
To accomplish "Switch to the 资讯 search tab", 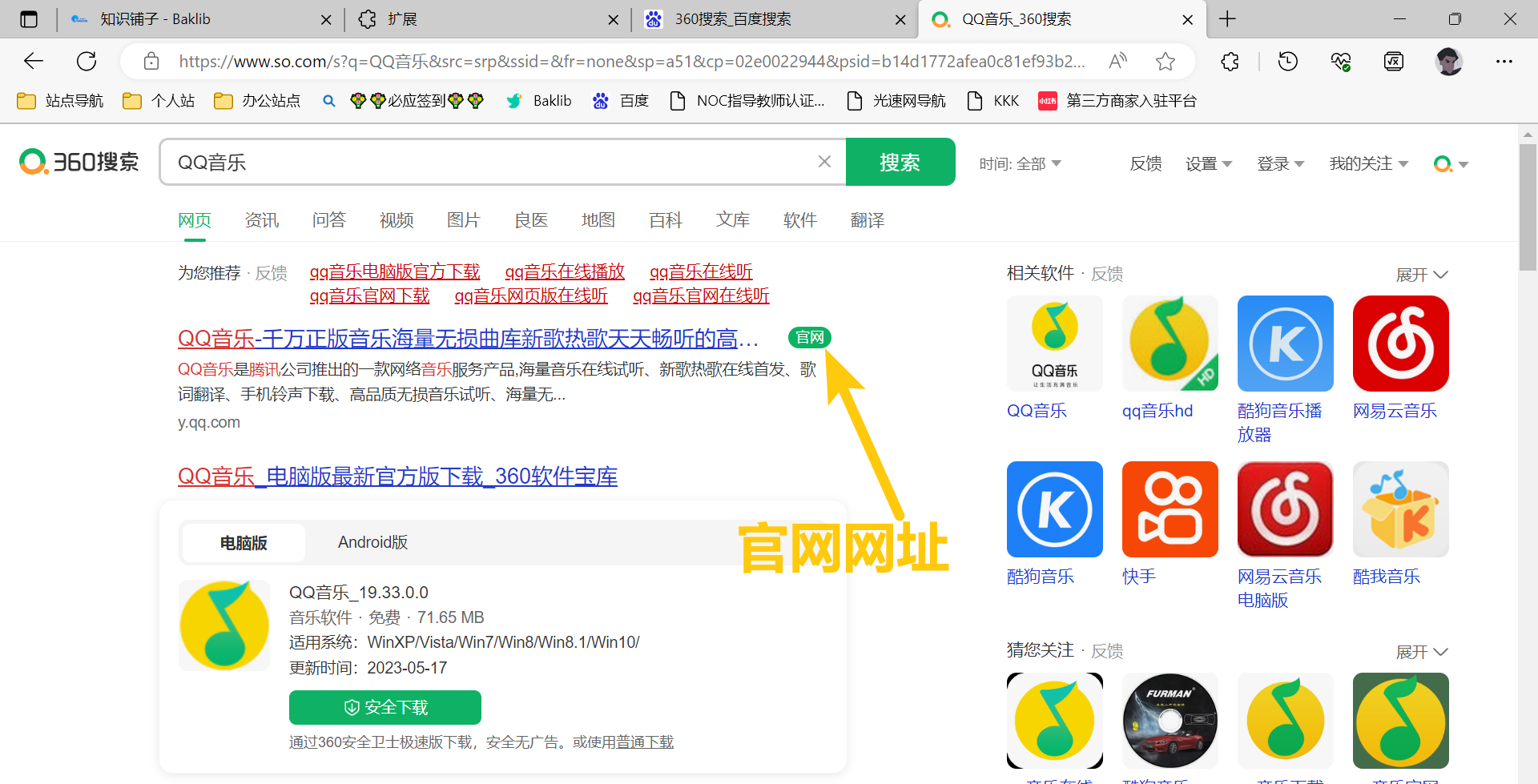I will click(x=262, y=220).
